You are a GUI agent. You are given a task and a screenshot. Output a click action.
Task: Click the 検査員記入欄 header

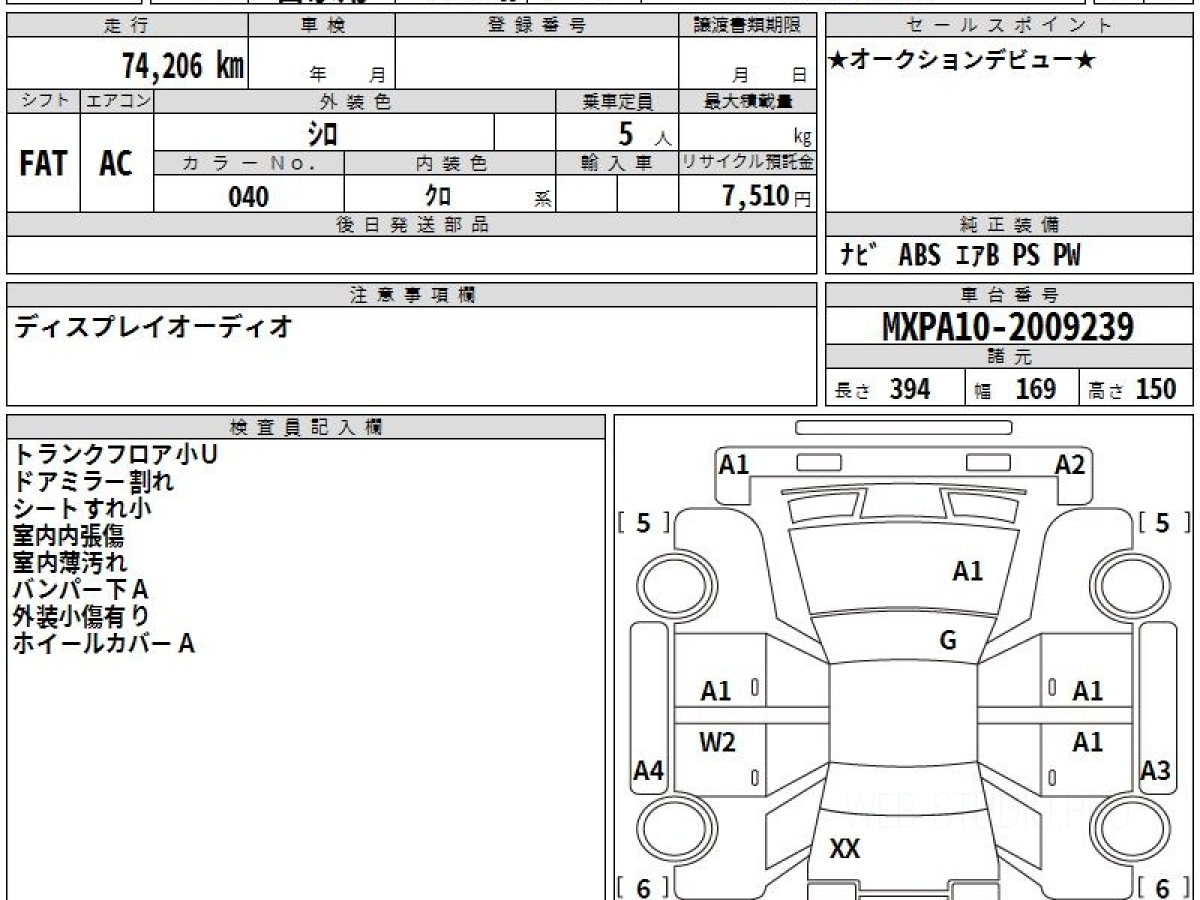306,427
